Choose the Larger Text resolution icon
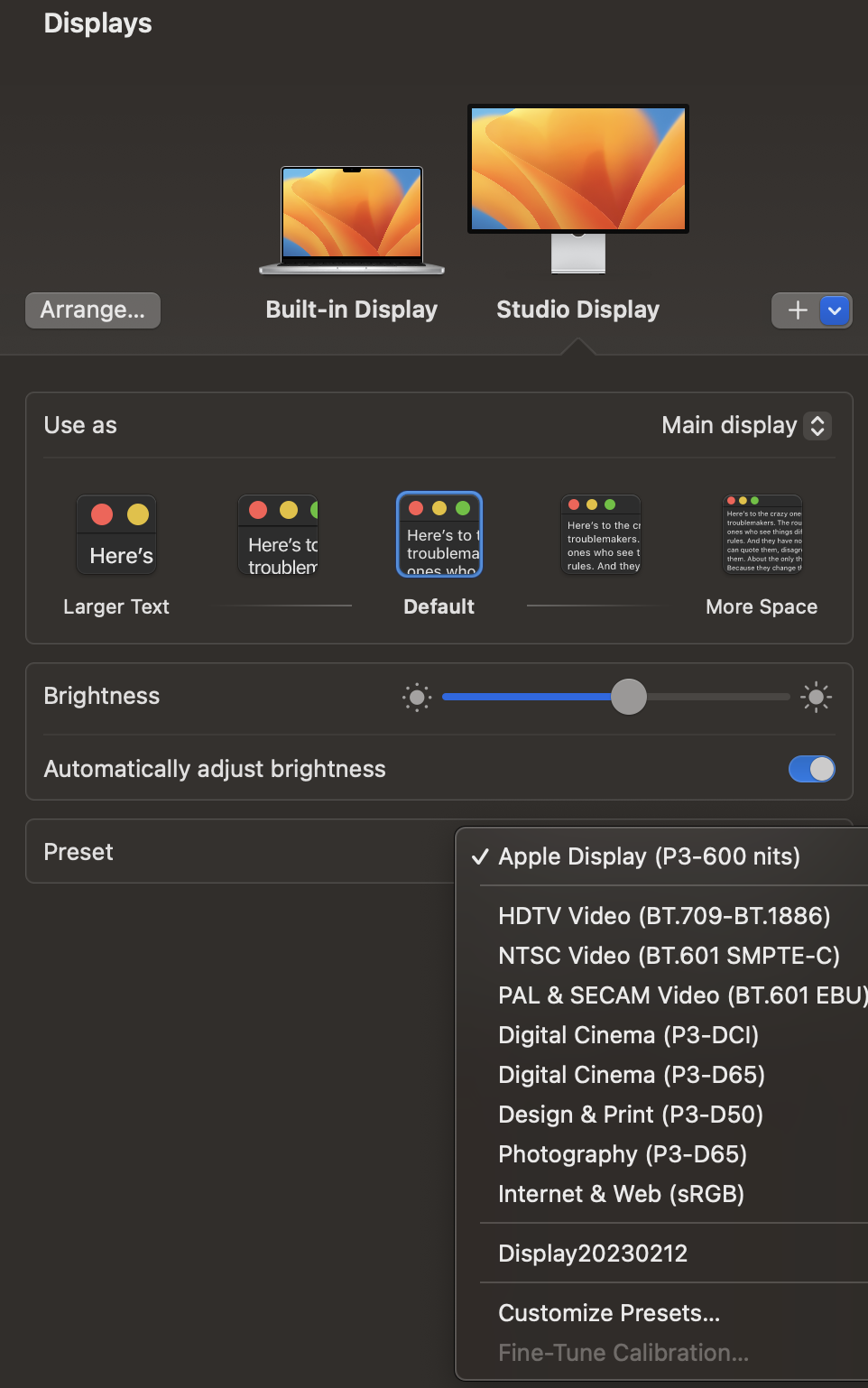This screenshot has width=868, height=1388. [x=116, y=535]
